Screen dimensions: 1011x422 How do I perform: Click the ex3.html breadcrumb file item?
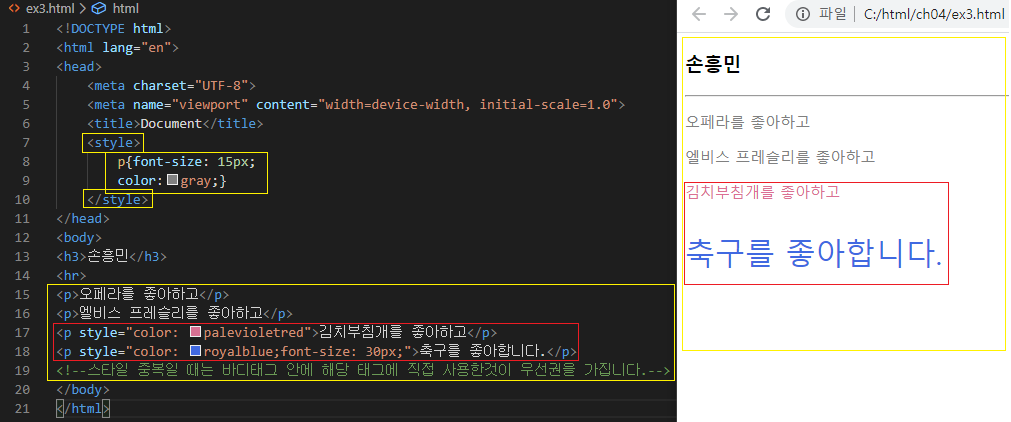pyautogui.click(x=50, y=8)
